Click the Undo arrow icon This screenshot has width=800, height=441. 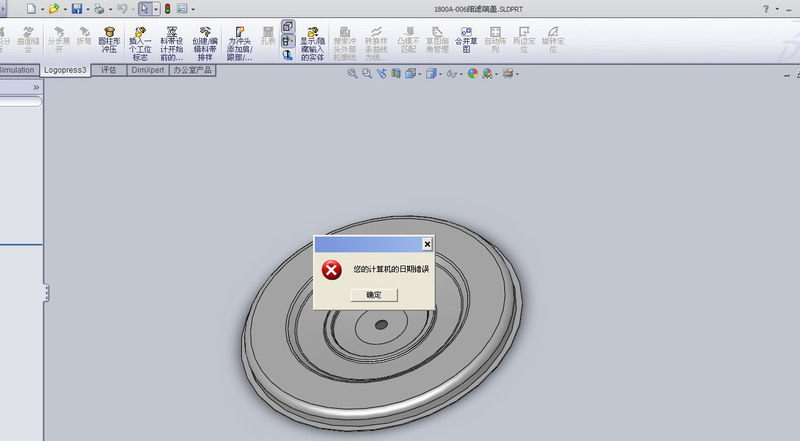122,9
